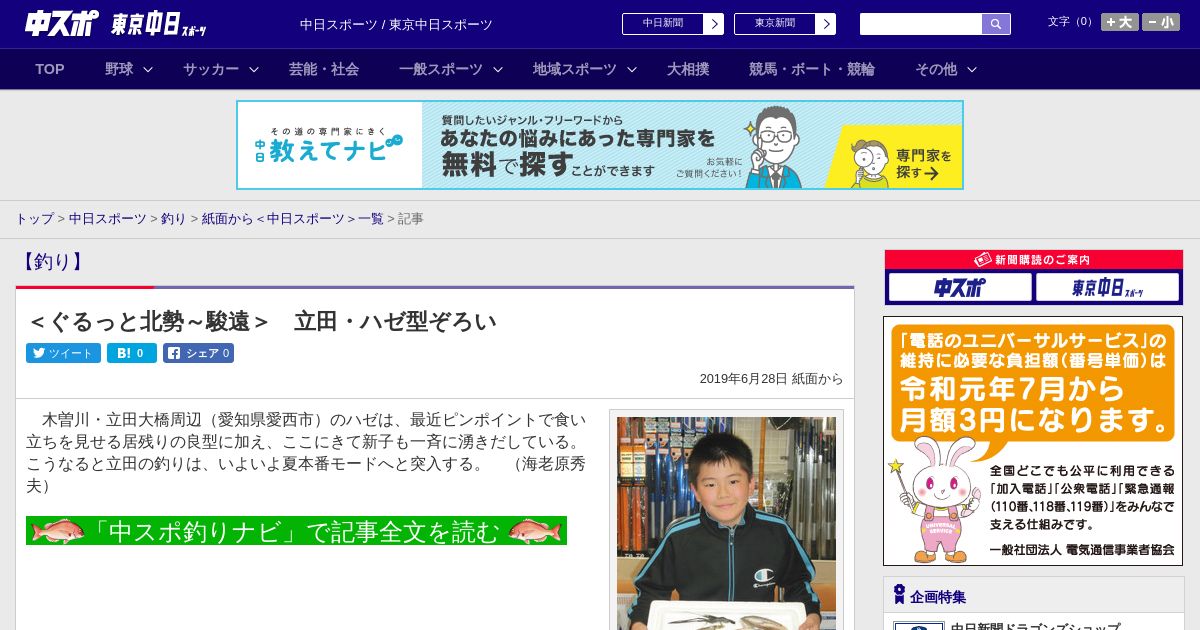The image size is (1200, 630).
Task: Go to the TOP menu item
Action: 50,69
